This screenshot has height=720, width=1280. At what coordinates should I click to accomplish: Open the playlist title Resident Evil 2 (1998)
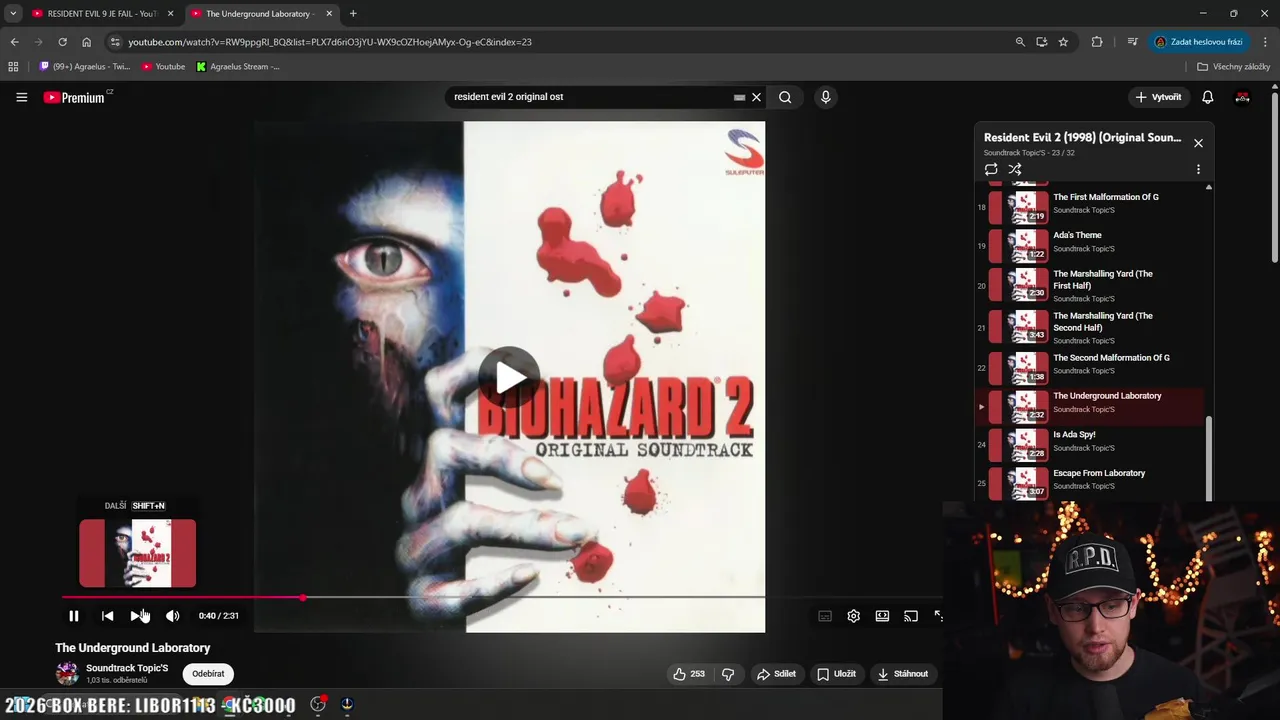tap(1082, 138)
